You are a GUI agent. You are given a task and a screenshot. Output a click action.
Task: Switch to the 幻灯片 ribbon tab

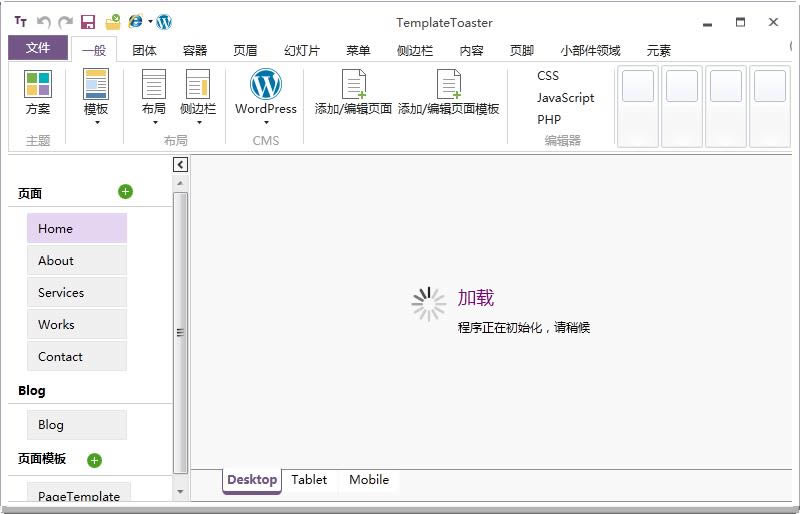point(302,51)
